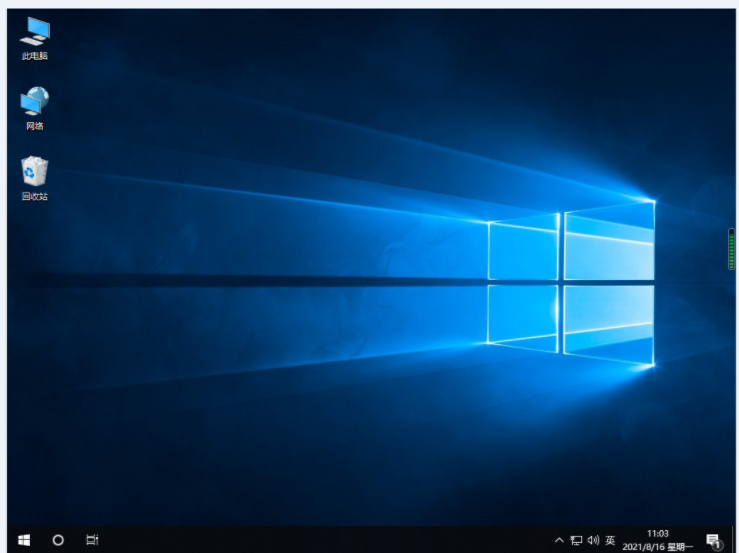Open the network status tray icon

click(576, 540)
